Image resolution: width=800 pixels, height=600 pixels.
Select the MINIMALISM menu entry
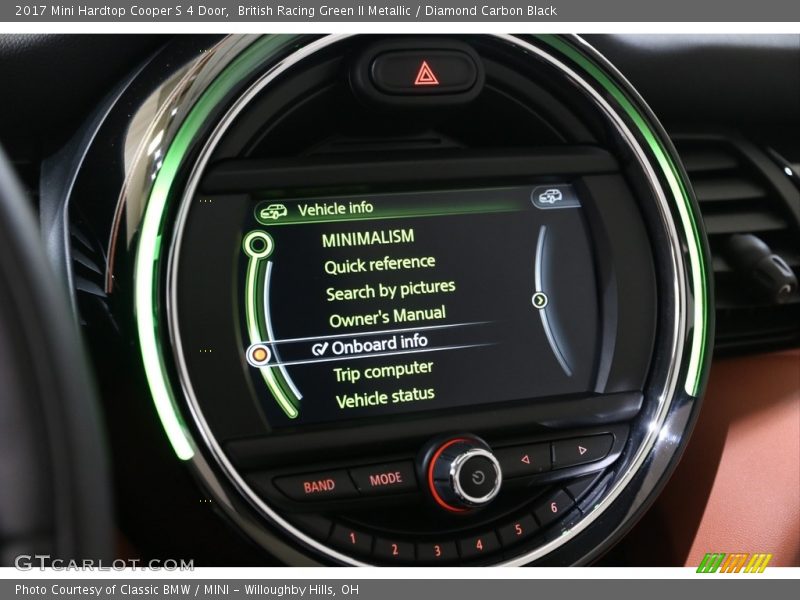point(368,238)
